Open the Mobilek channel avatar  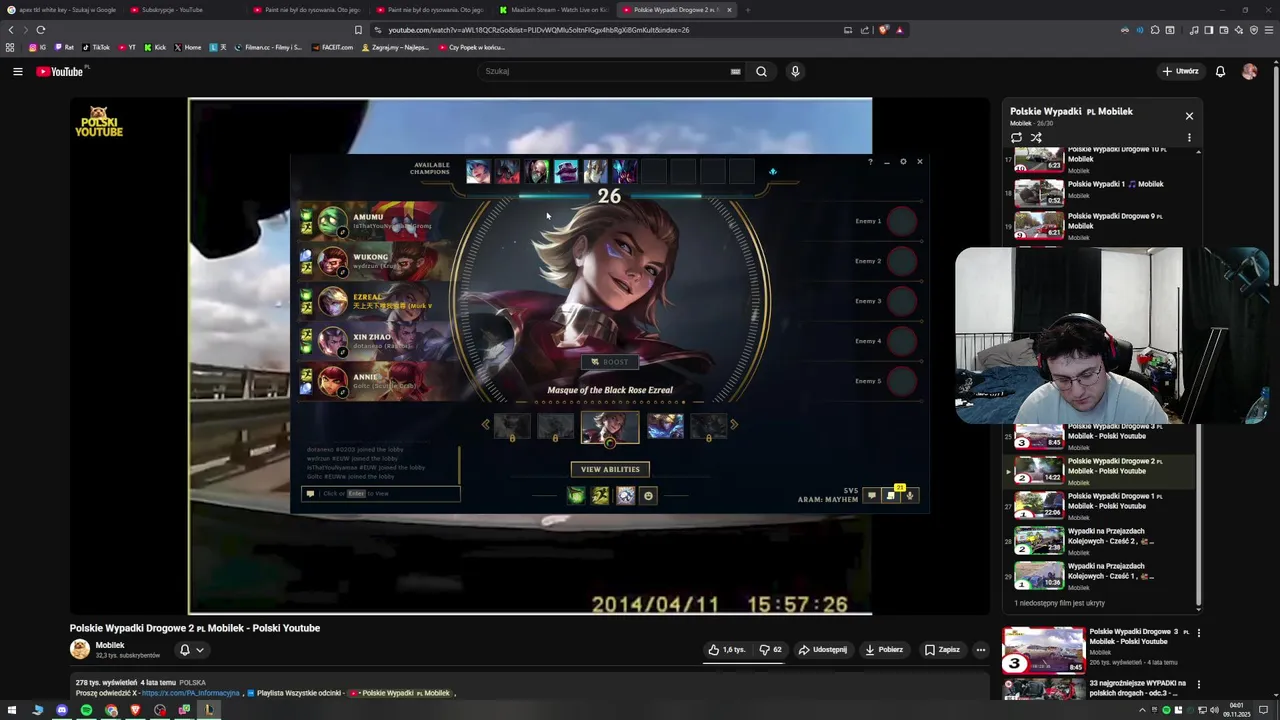[80, 650]
